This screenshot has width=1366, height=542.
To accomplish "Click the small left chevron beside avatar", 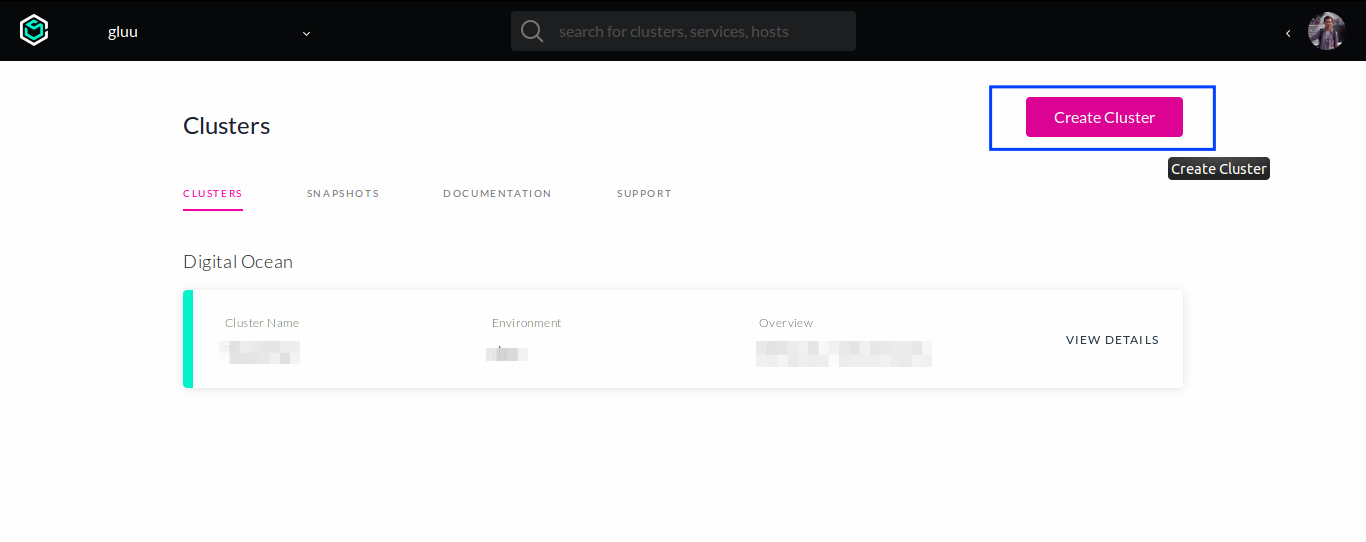I will (1288, 33).
